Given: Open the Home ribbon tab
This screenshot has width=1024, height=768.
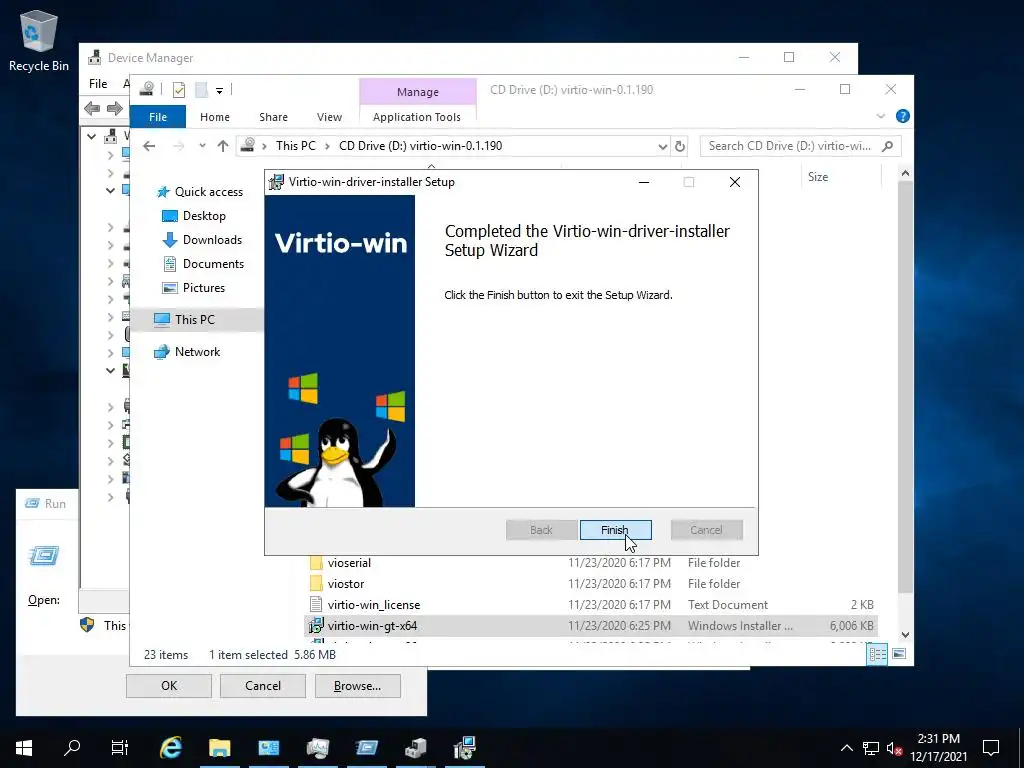Looking at the screenshot, I should [215, 117].
